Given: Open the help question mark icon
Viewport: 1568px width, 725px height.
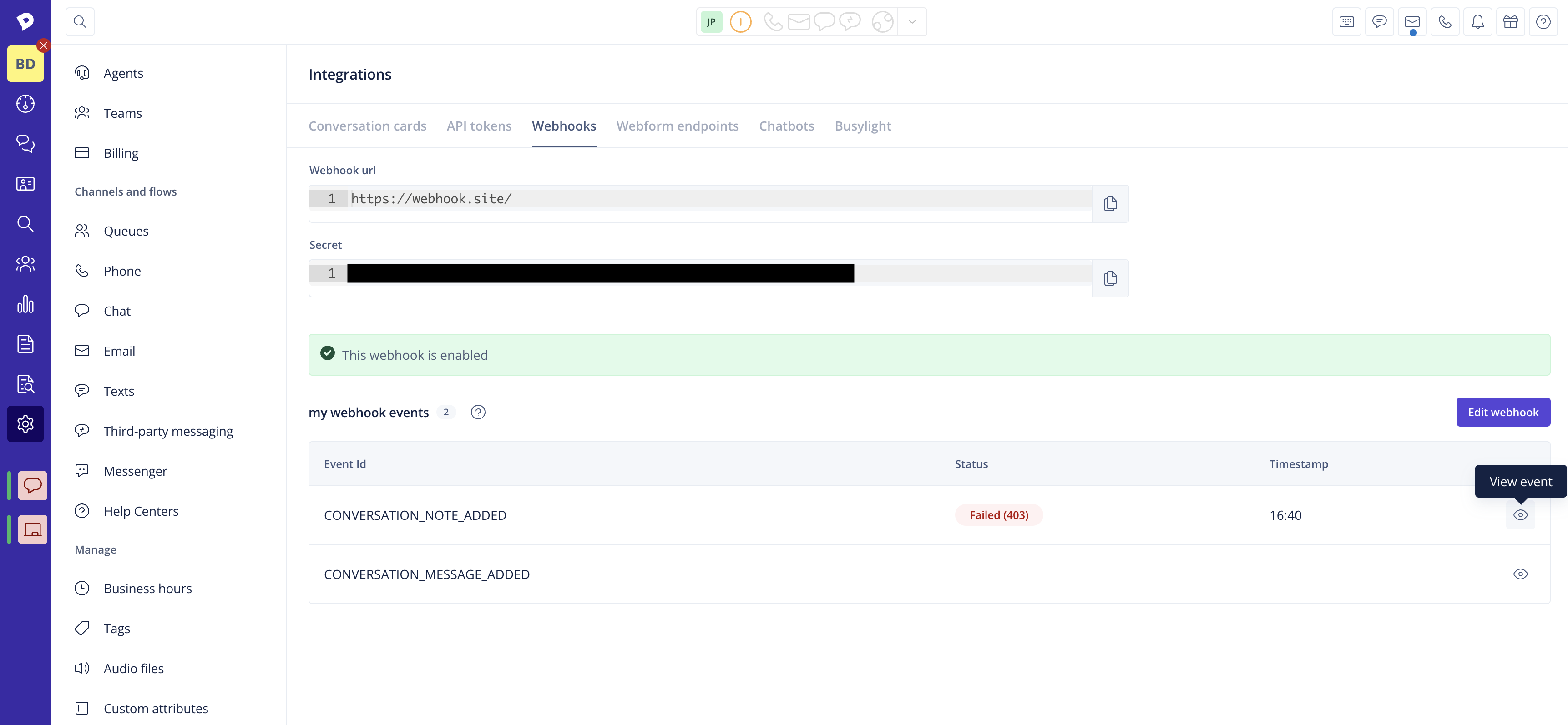Looking at the screenshot, I should 1543,22.
